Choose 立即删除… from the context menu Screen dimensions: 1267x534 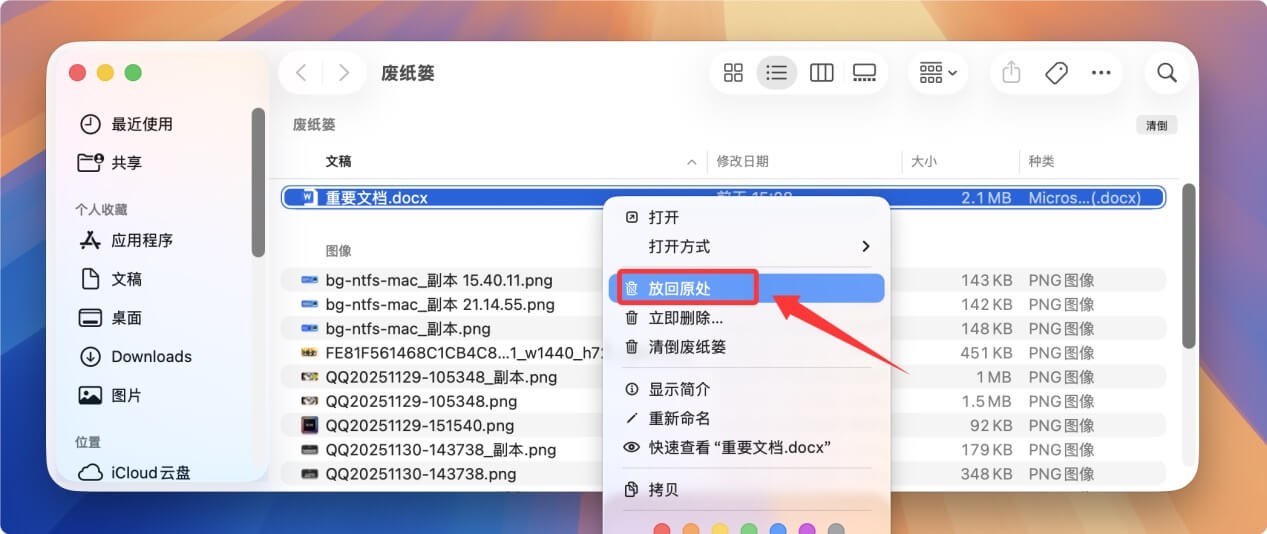point(746,318)
